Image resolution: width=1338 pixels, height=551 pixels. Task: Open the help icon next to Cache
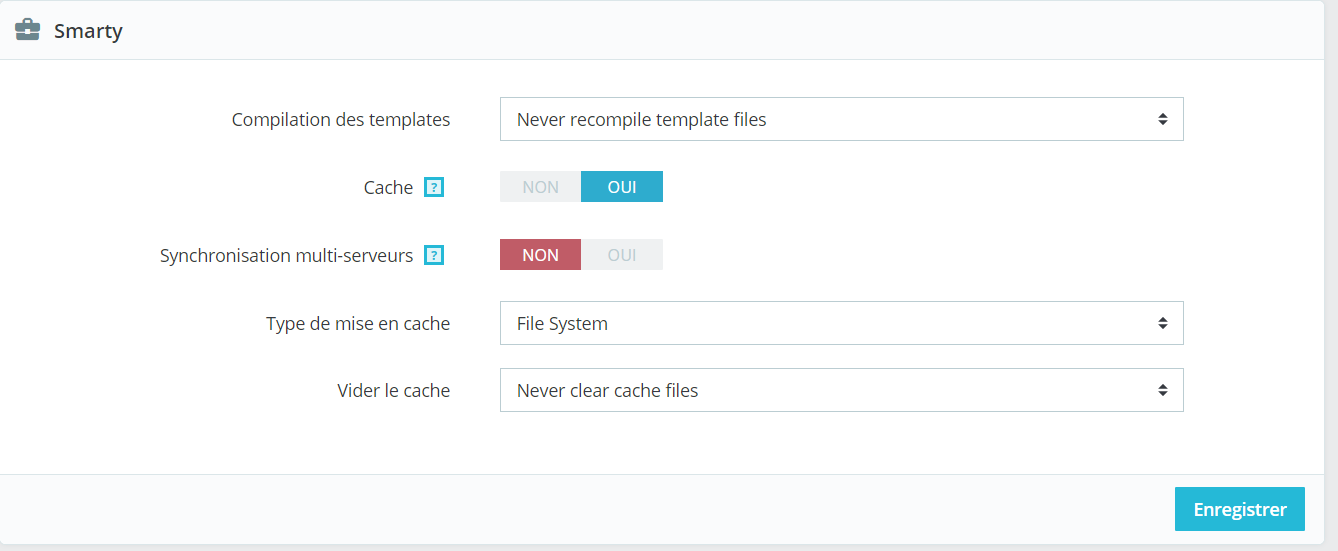click(x=434, y=187)
